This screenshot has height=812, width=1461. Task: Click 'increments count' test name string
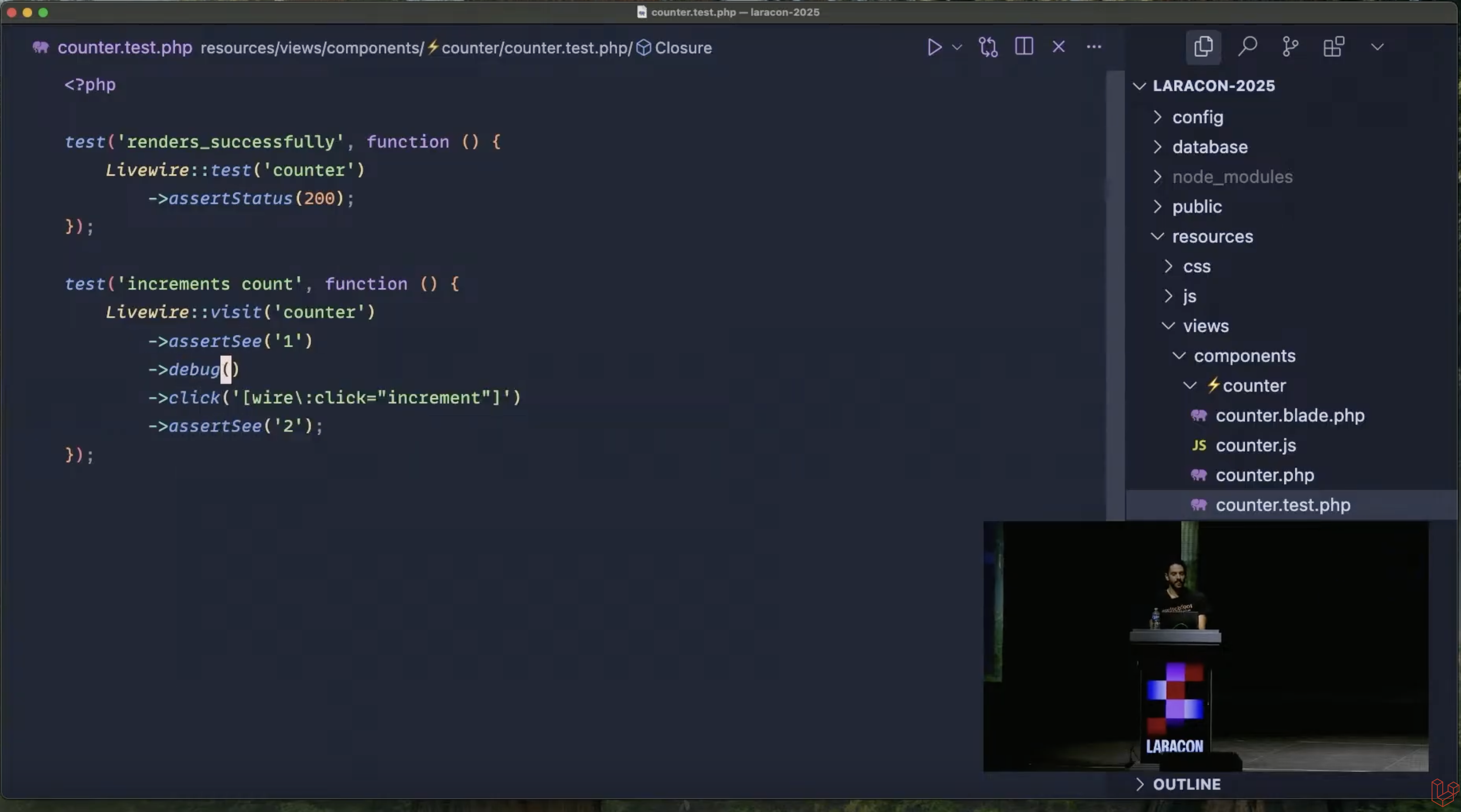pos(209,284)
